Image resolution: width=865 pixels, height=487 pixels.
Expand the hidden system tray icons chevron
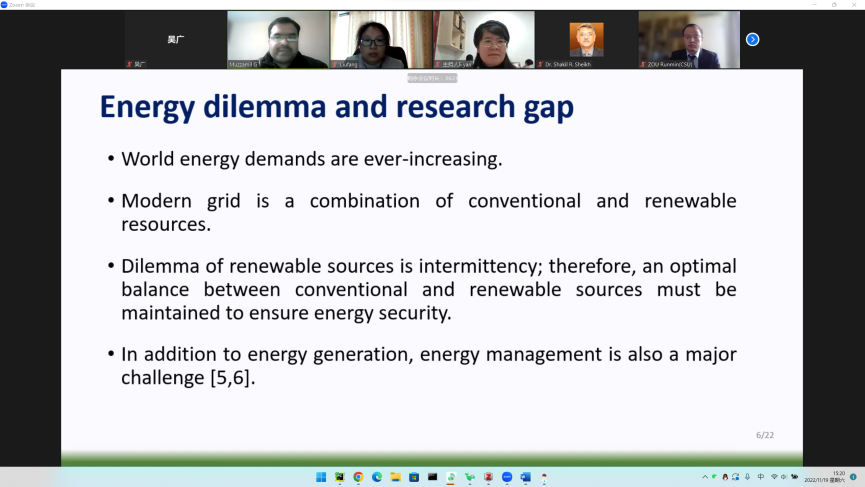[x=705, y=477]
